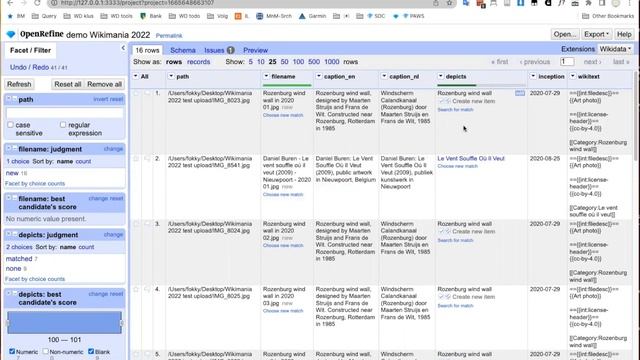Show data as records
640x360 pixels.
tap(198, 62)
